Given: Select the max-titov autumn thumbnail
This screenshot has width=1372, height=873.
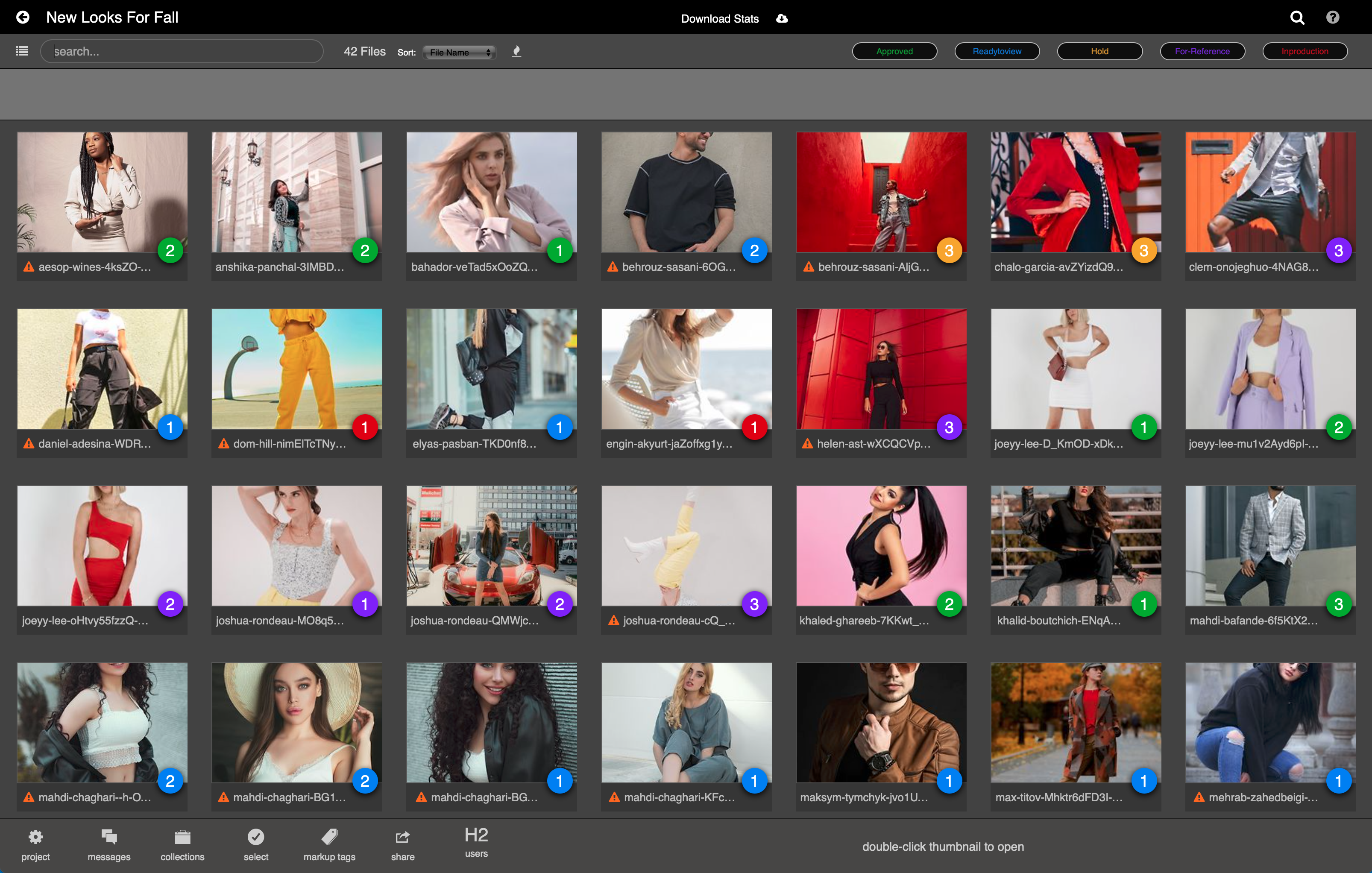Looking at the screenshot, I should click(1076, 722).
